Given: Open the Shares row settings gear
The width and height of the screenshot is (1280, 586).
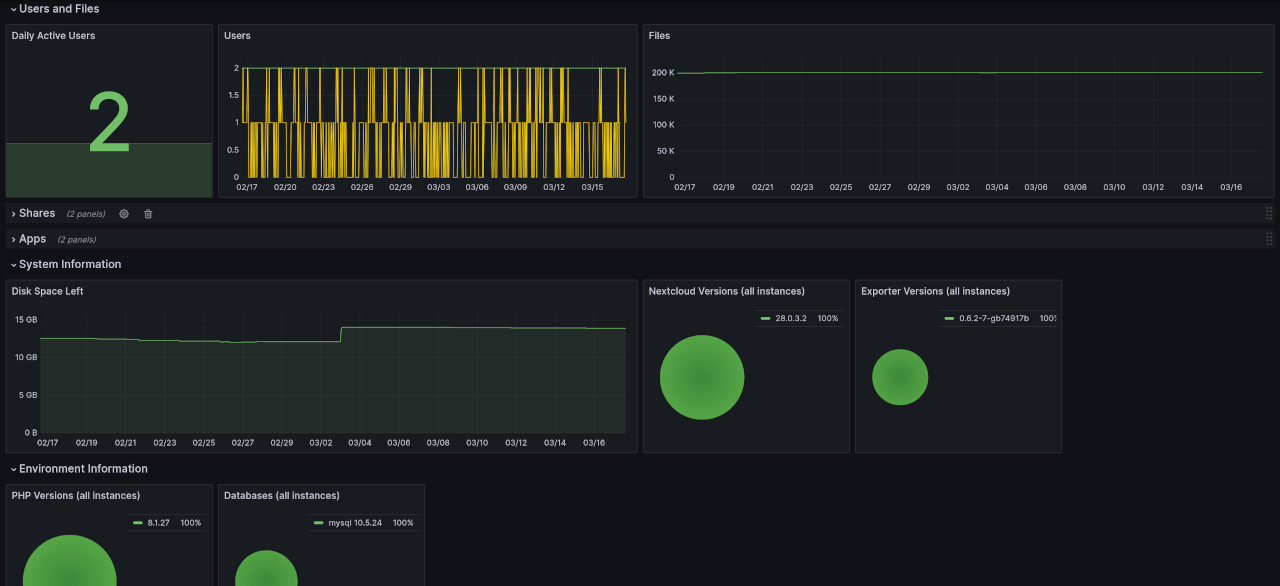Looking at the screenshot, I should (124, 214).
